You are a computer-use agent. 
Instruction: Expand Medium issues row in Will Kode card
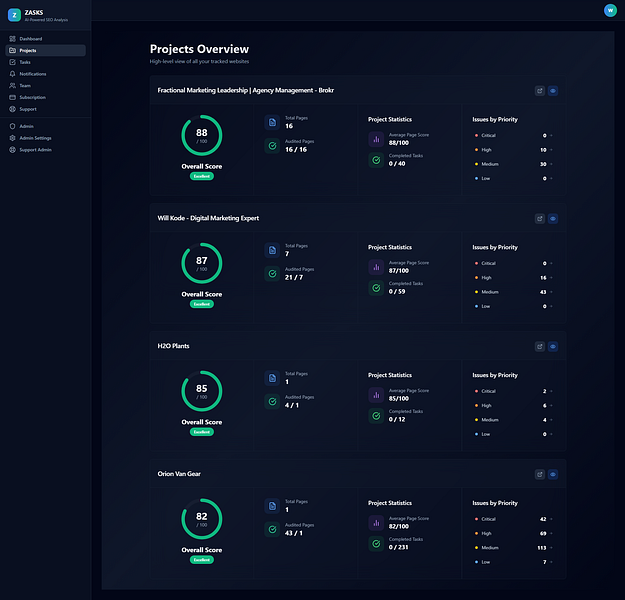pos(514,292)
